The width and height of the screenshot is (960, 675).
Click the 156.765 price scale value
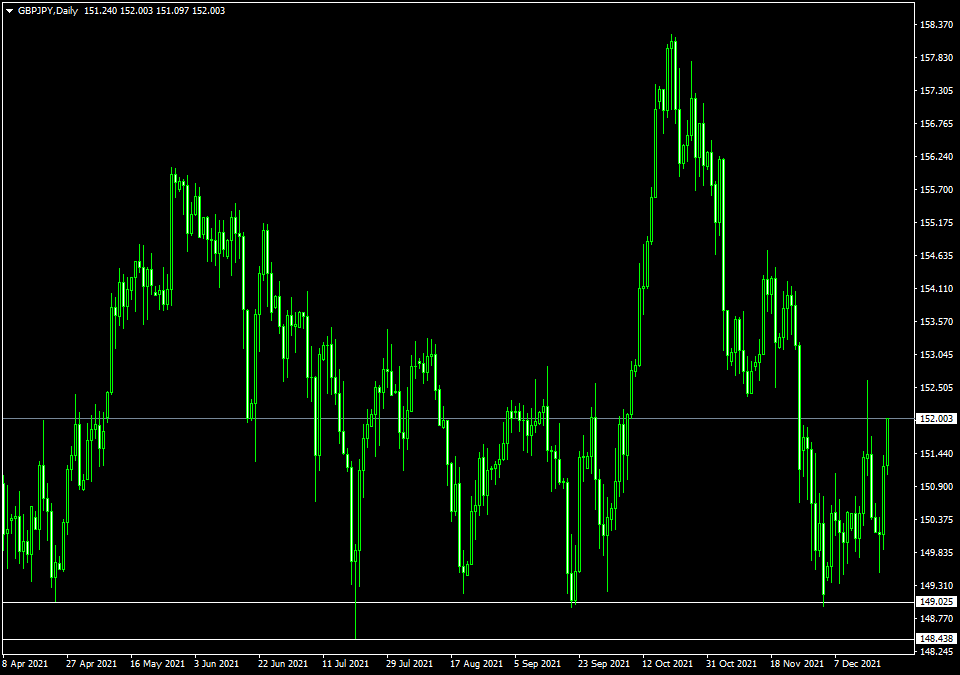tap(937, 124)
